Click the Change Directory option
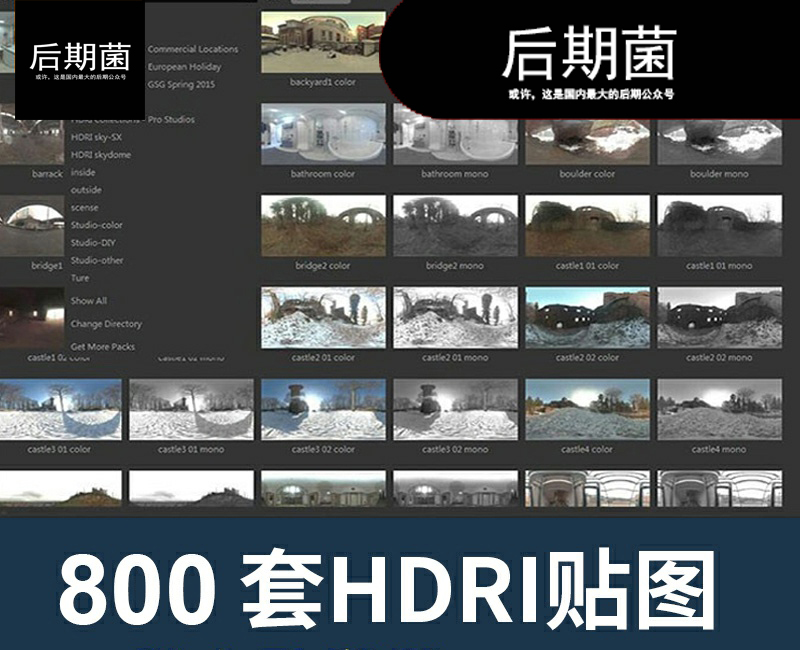Image resolution: width=800 pixels, height=650 pixels. click(x=106, y=324)
